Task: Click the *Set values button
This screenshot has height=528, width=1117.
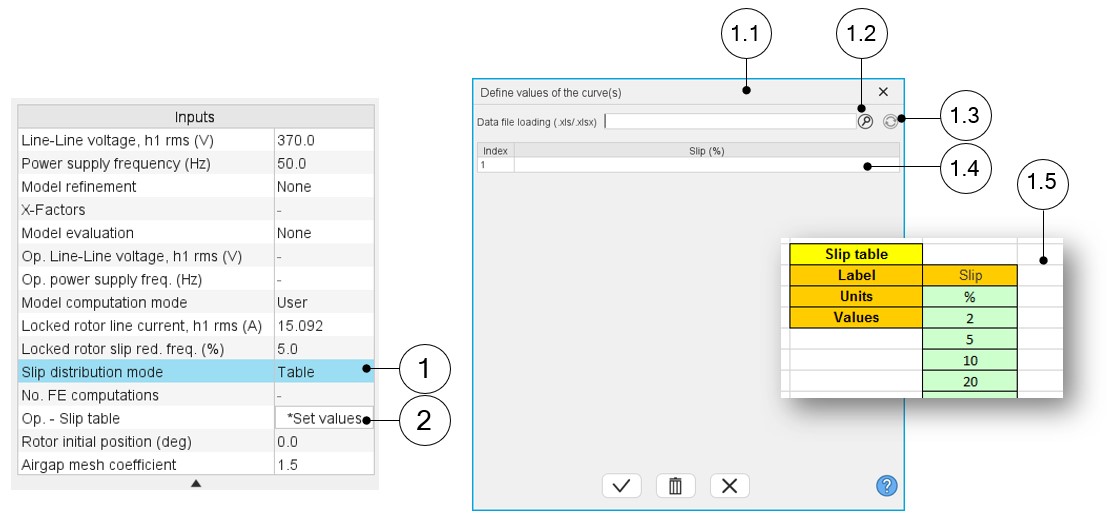Action: 324,418
